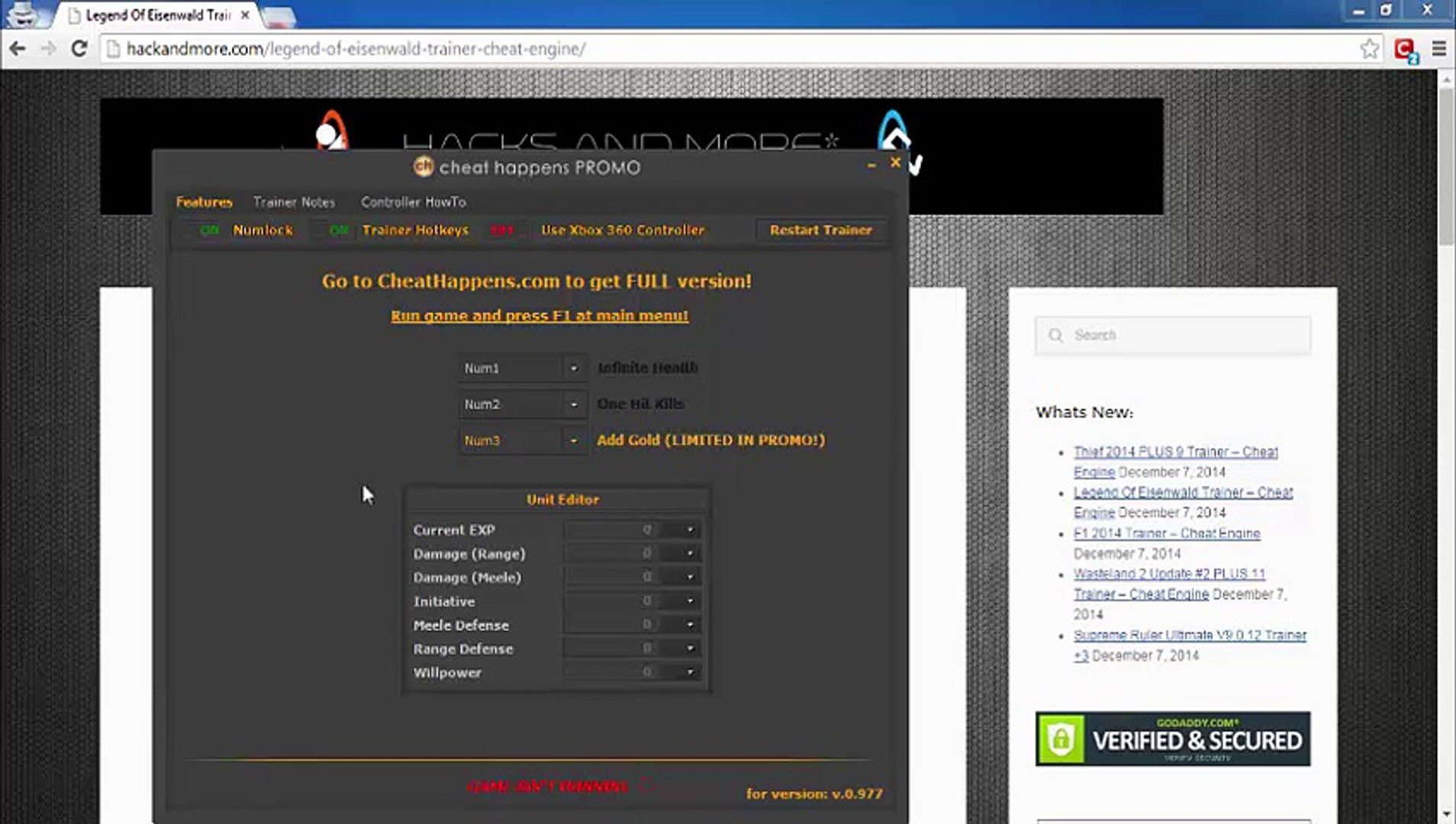Click the 'Whats New:' sidebar heading

tap(1084, 412)
